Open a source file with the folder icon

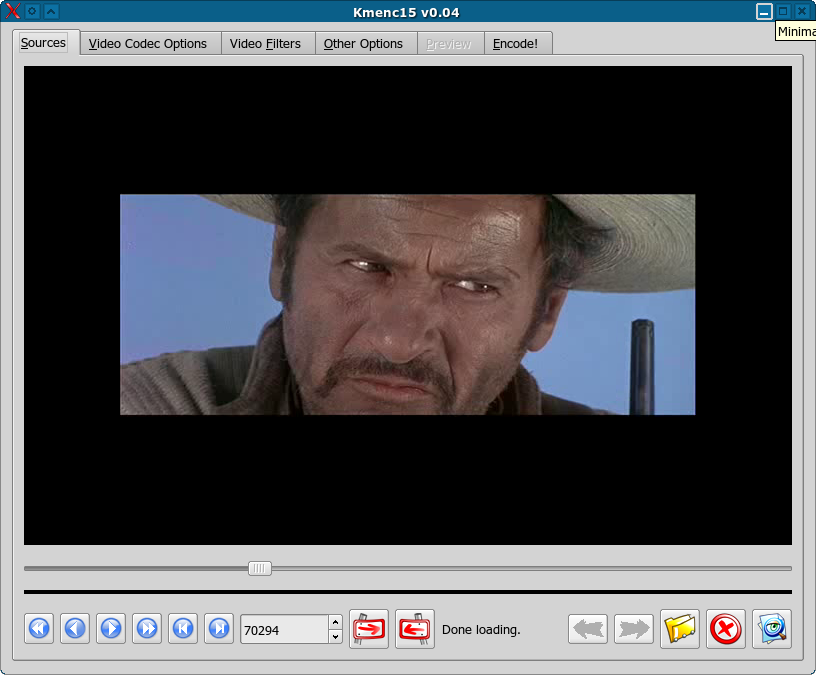680,629
